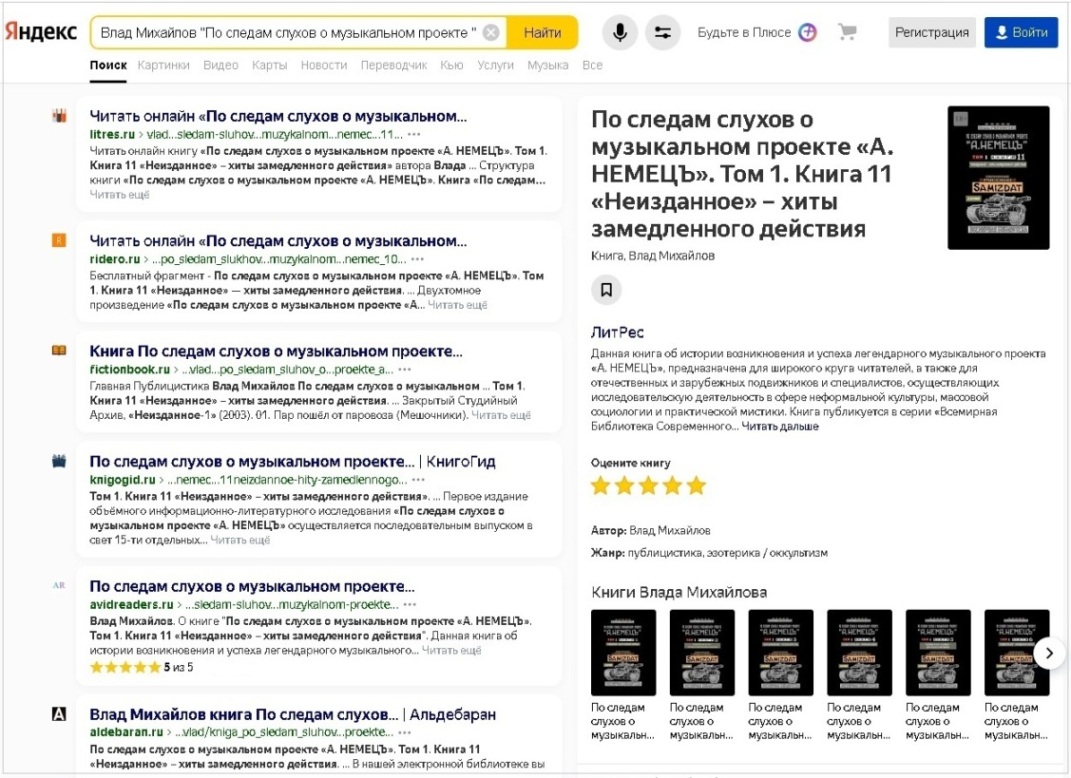This screenshot has width=1071, height=778.
Task: Switch to the Карты tab
Action: (269, 65)
